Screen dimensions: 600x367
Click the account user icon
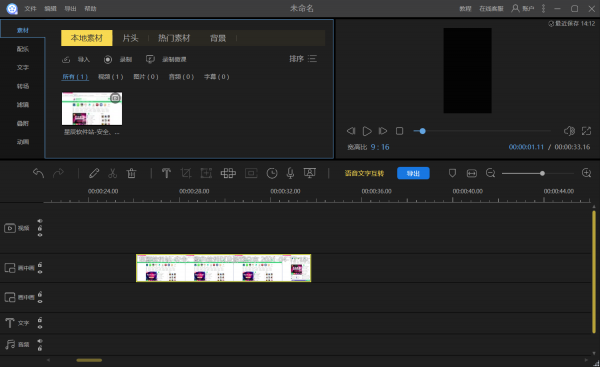click(515, 8)
